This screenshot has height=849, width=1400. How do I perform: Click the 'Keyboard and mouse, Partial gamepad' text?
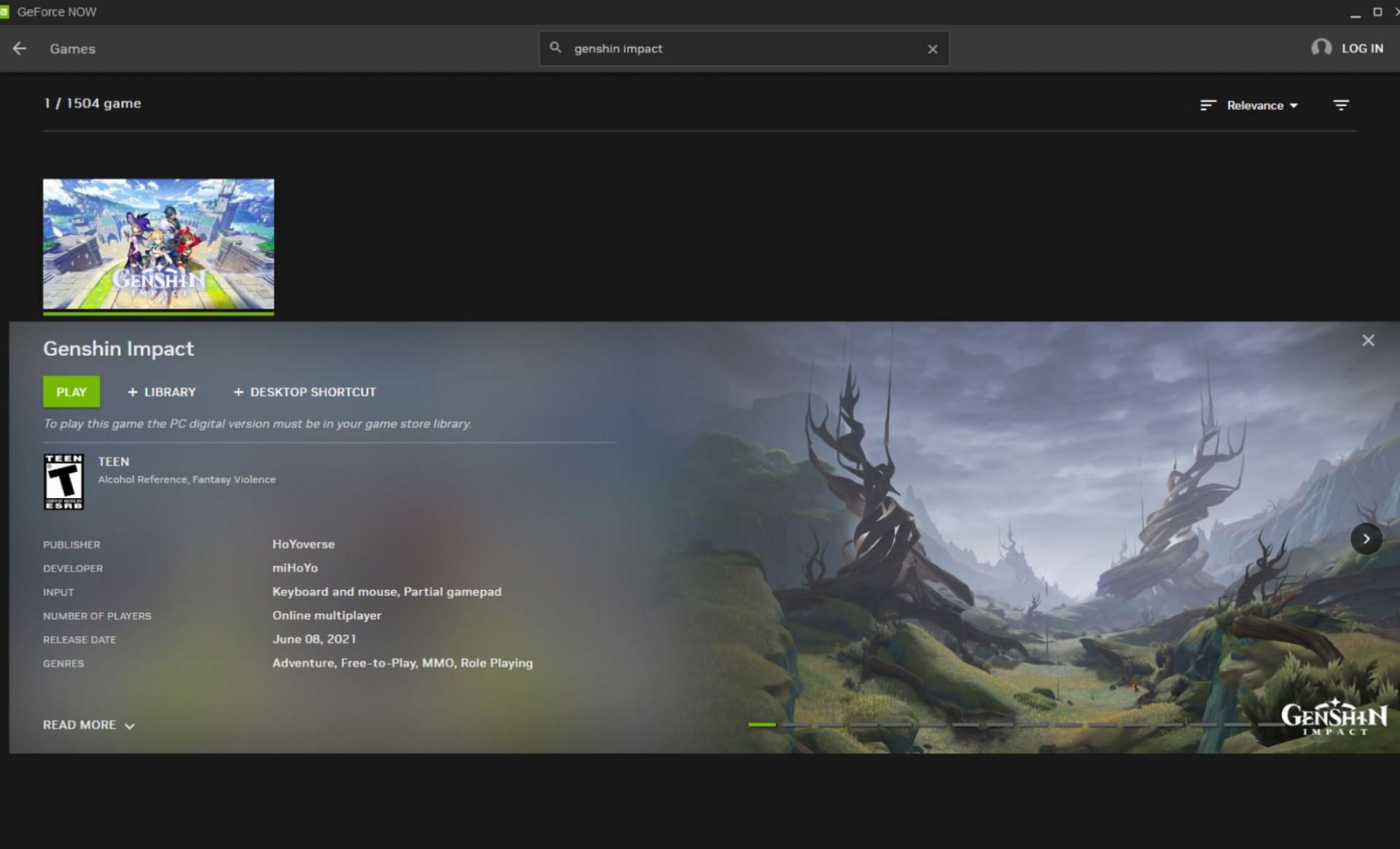[x=386, y=592]
